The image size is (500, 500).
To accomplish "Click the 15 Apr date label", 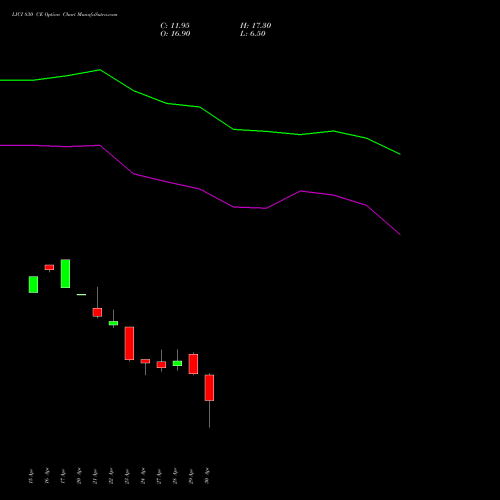I will tap(31, 476).
